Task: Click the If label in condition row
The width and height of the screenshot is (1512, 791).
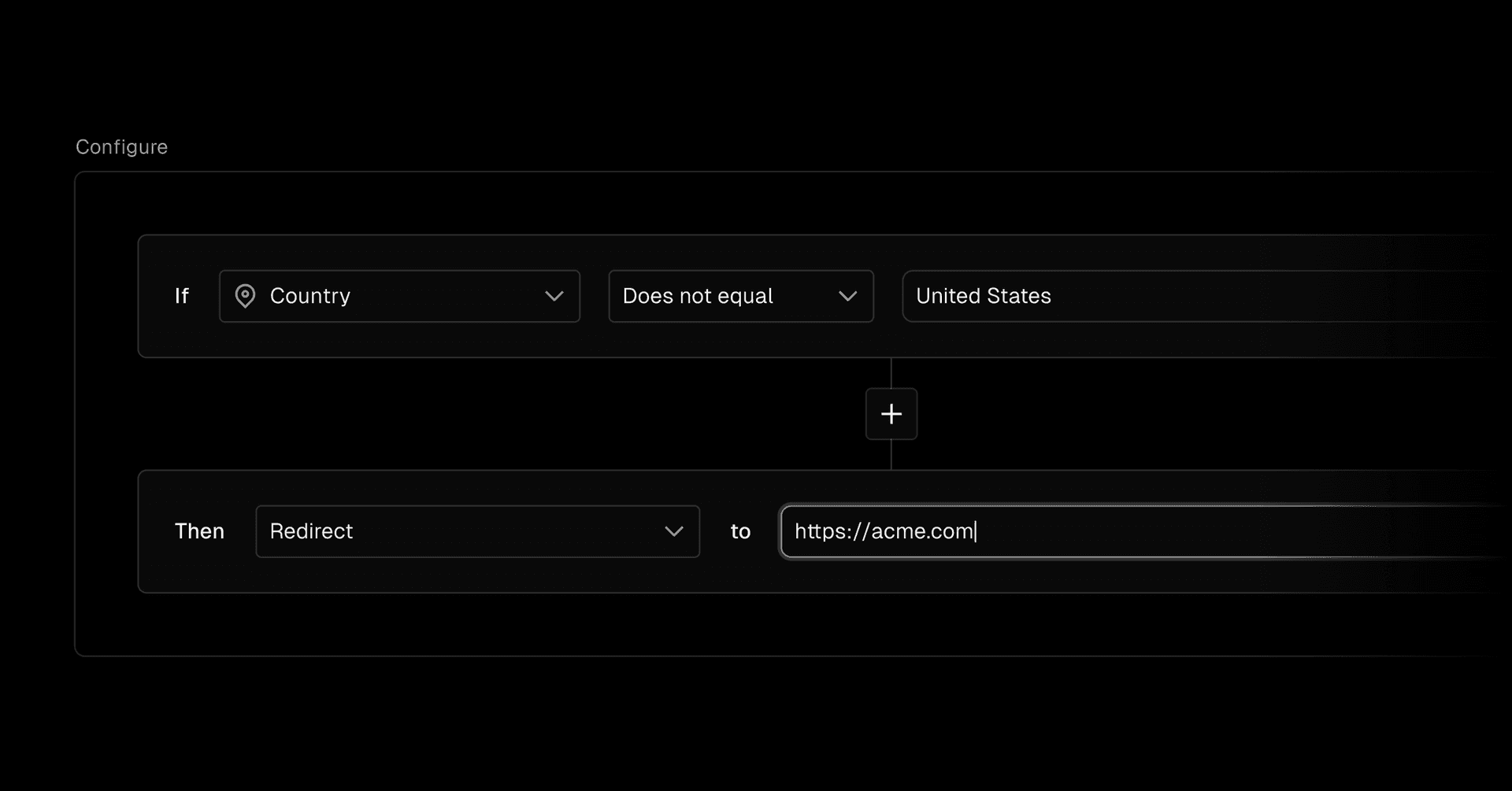Action: pos(182,296)
